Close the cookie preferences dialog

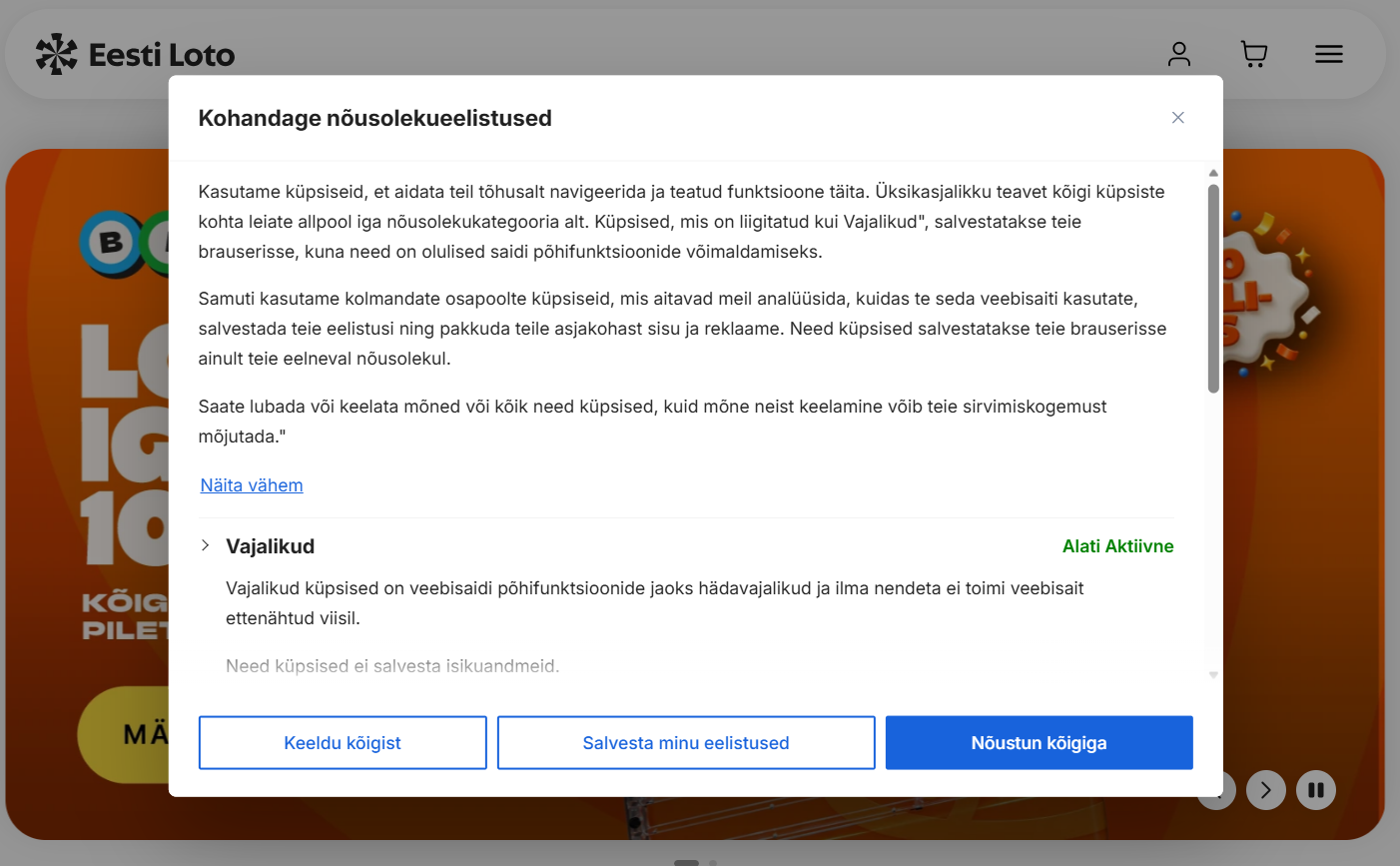click(x=1178, y=118)
